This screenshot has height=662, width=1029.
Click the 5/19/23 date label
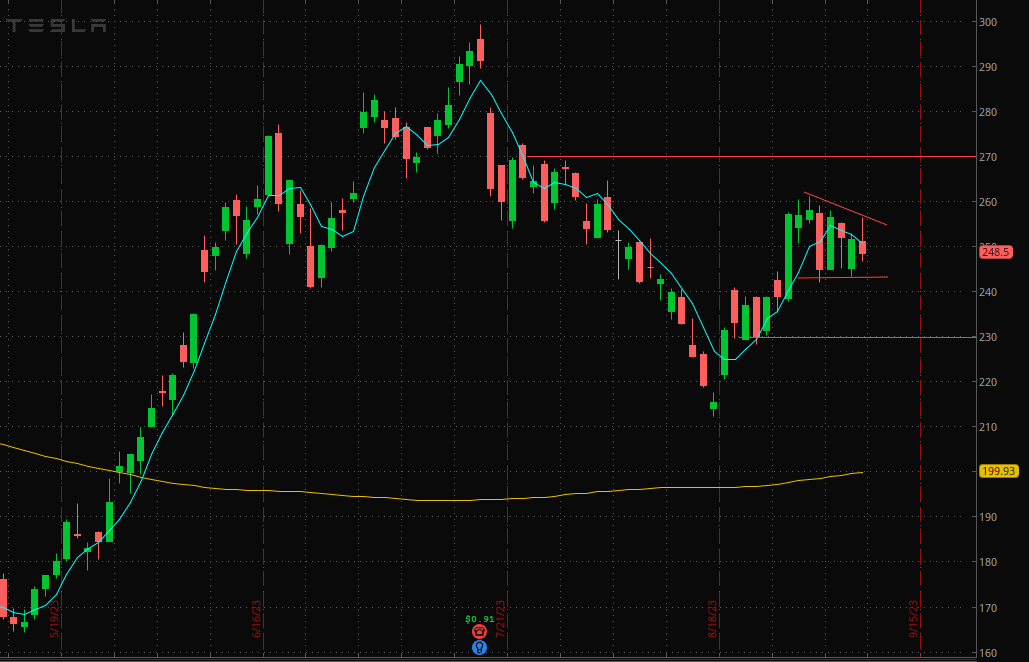(55, 618)
